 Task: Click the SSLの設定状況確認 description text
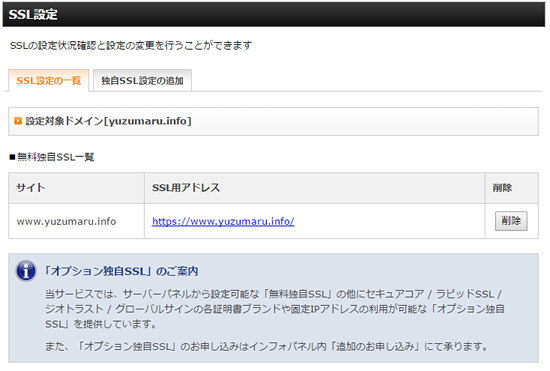click(x=131, y=46)
